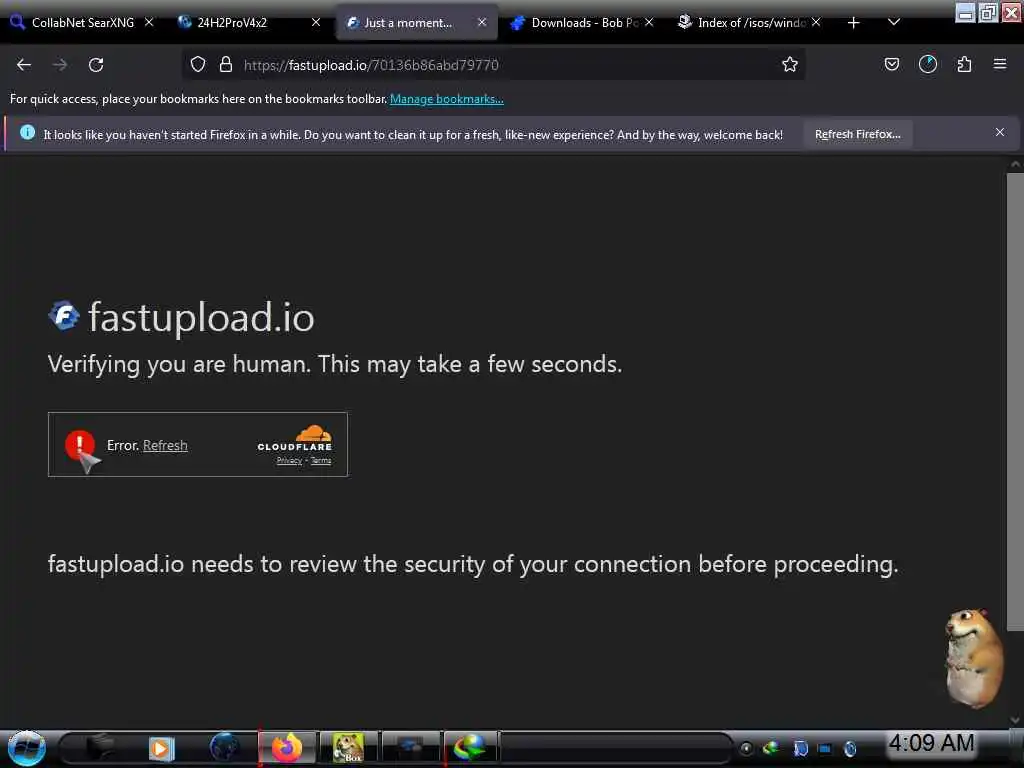The image size is (1024, 768).
Task: Close the CollabNet SearXNG tab
Action: [149, 22]
